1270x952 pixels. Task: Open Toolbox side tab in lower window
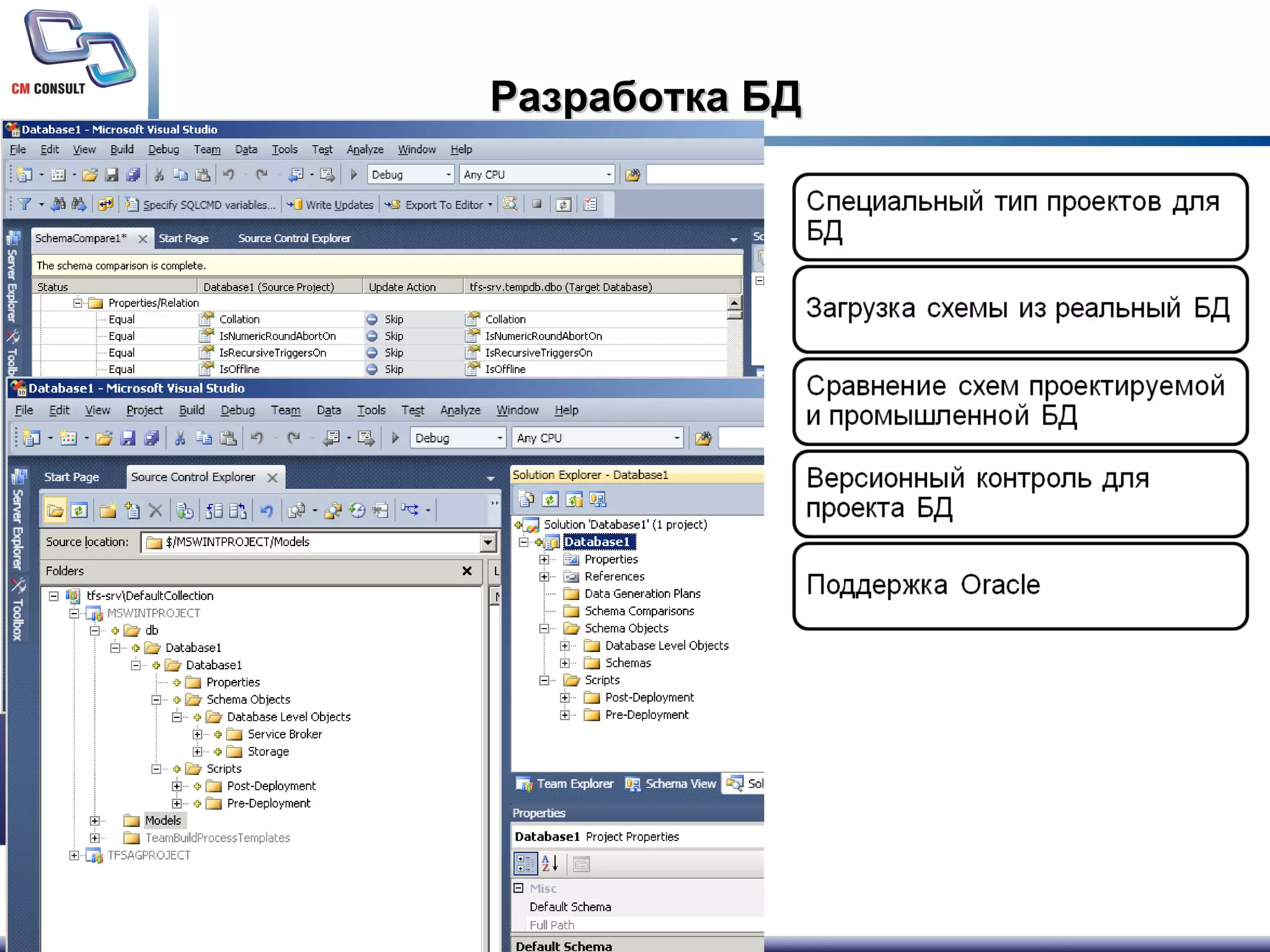18,610
